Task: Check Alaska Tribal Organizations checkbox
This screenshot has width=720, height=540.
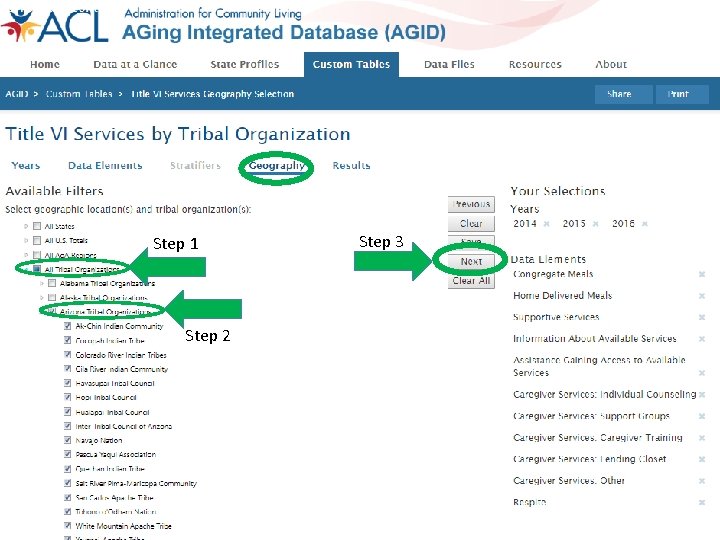Action: (52, 298)
